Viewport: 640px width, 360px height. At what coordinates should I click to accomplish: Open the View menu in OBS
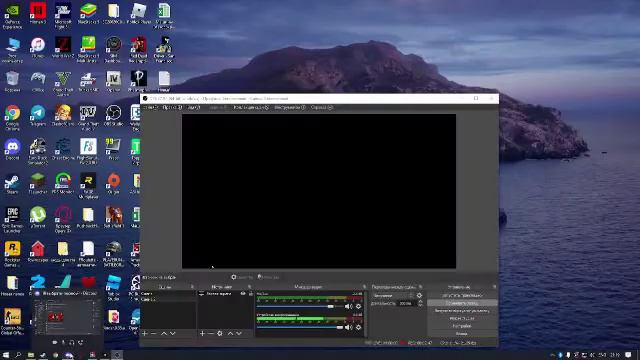(194, 107)
